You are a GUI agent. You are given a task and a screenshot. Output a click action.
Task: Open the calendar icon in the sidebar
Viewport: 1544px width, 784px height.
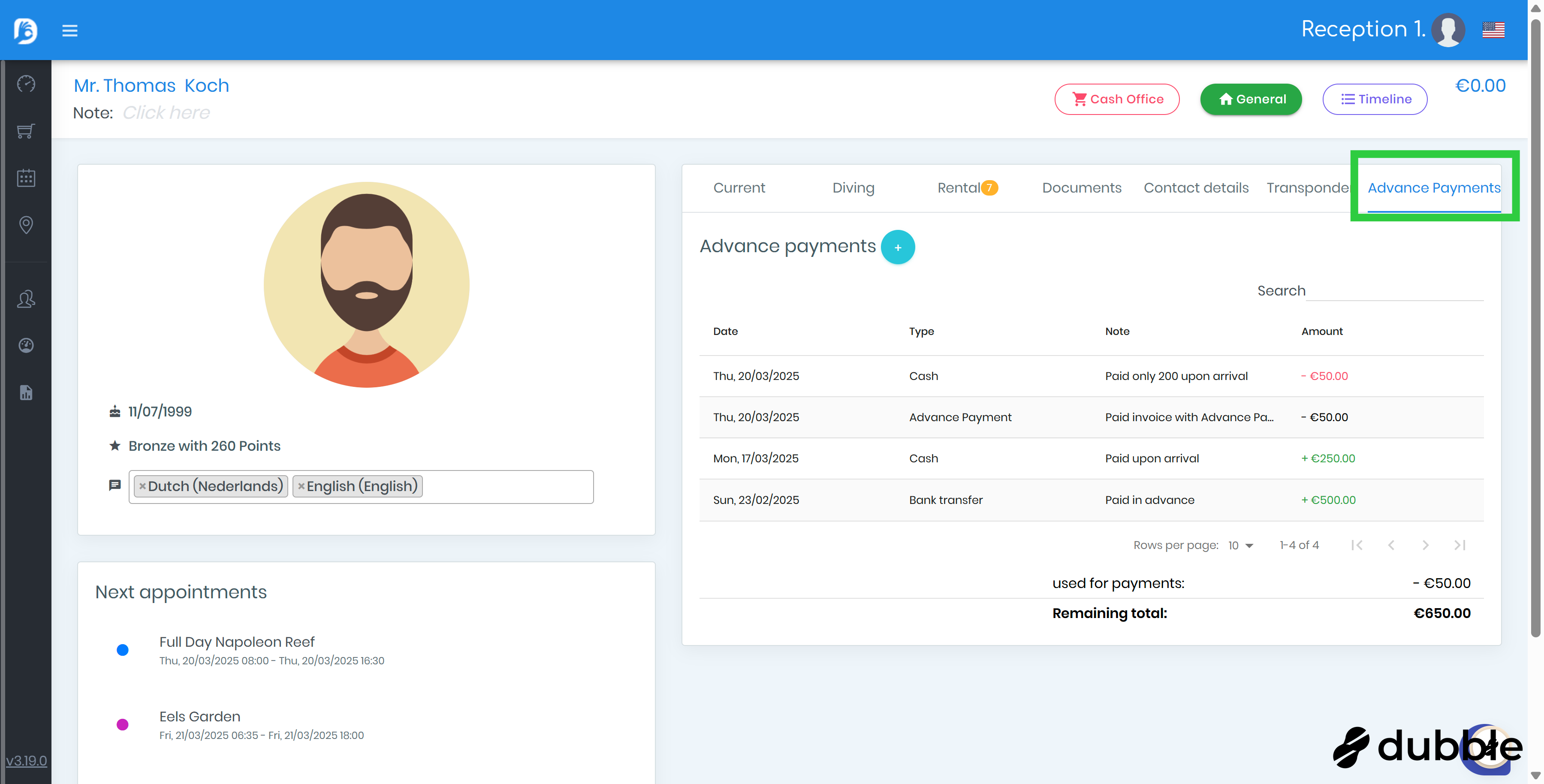pos(26,178)
